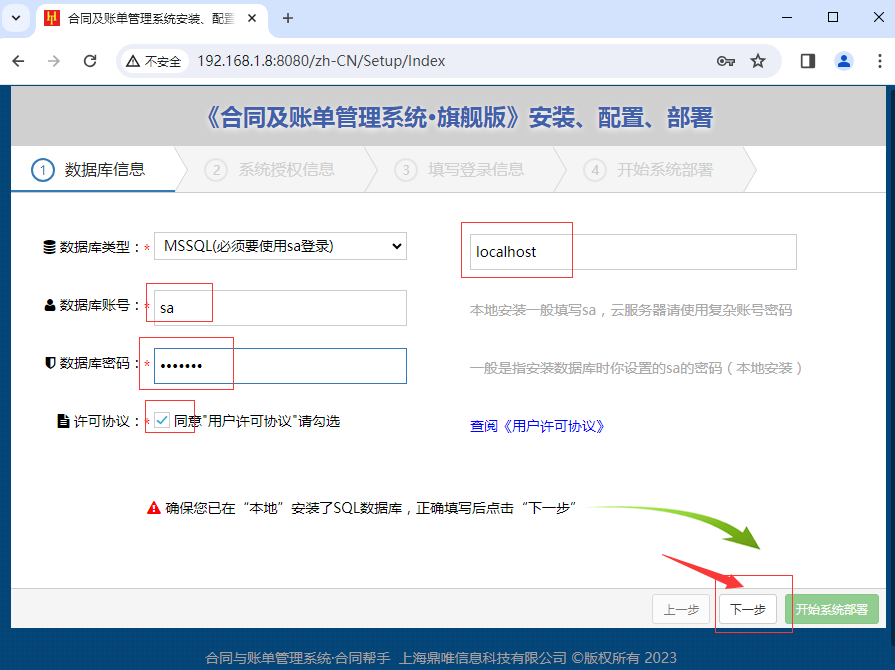The image size is (895, 670).
Task: Click the 上一步 button
Action: (x=681, y=610)
